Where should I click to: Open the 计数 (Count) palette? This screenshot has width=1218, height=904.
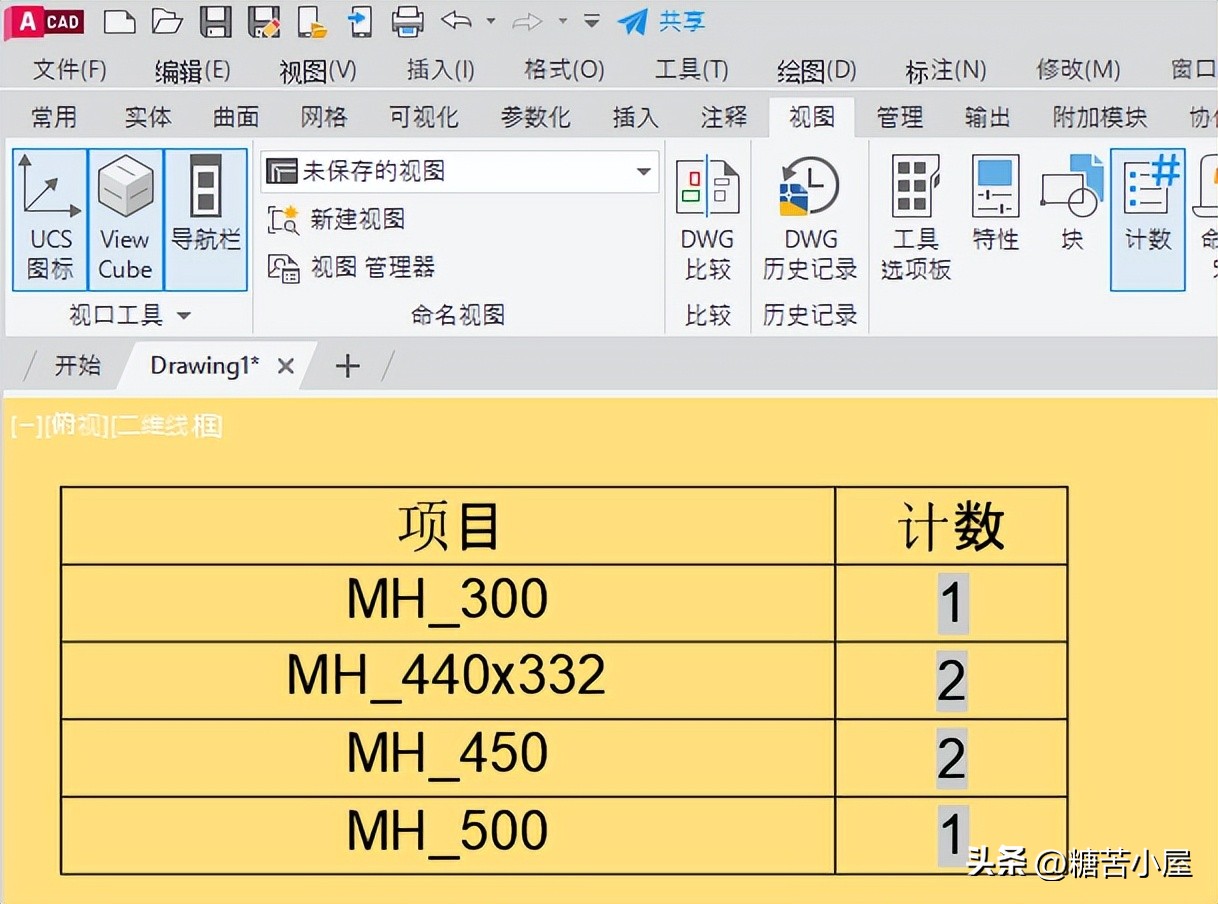point(1146,210)
